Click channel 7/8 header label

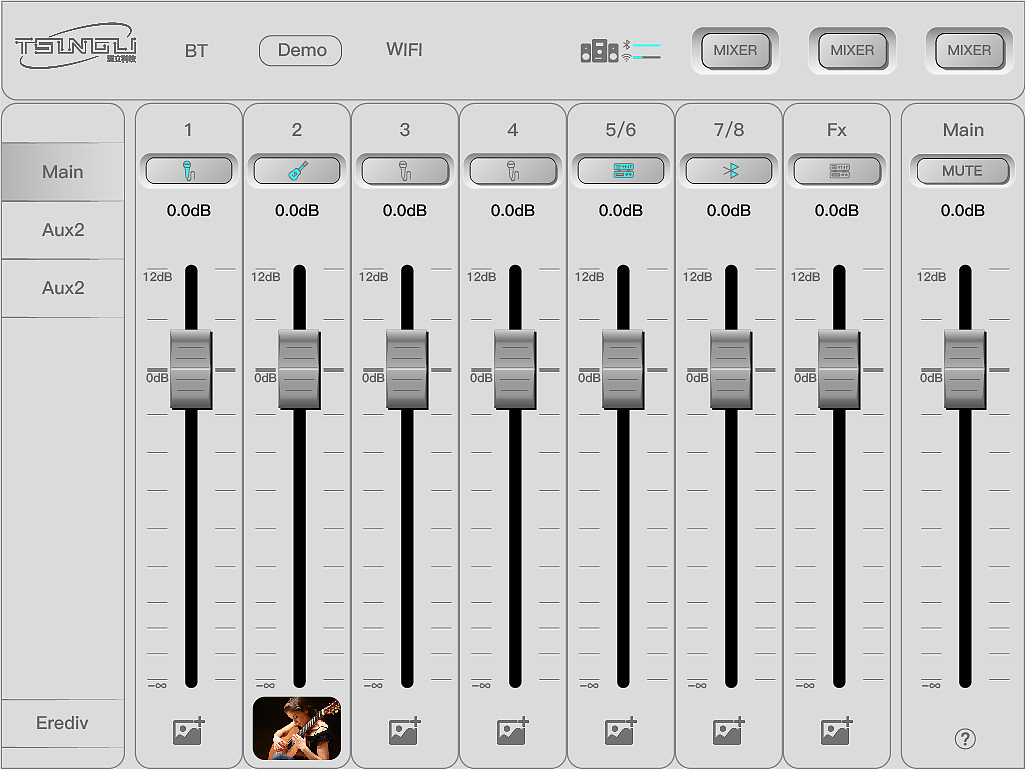729,129
